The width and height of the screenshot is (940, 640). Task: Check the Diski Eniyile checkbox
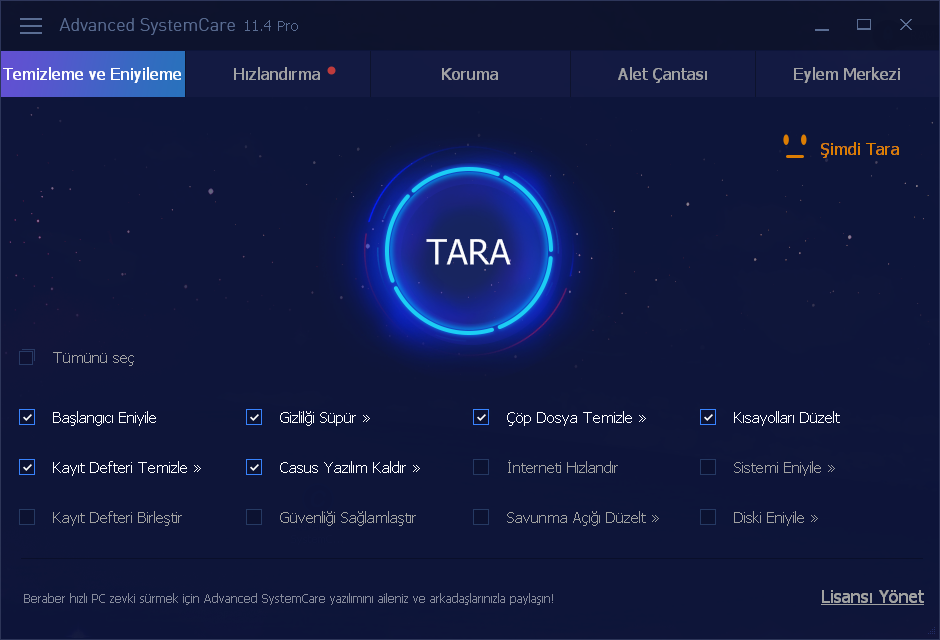coord(708,517)
